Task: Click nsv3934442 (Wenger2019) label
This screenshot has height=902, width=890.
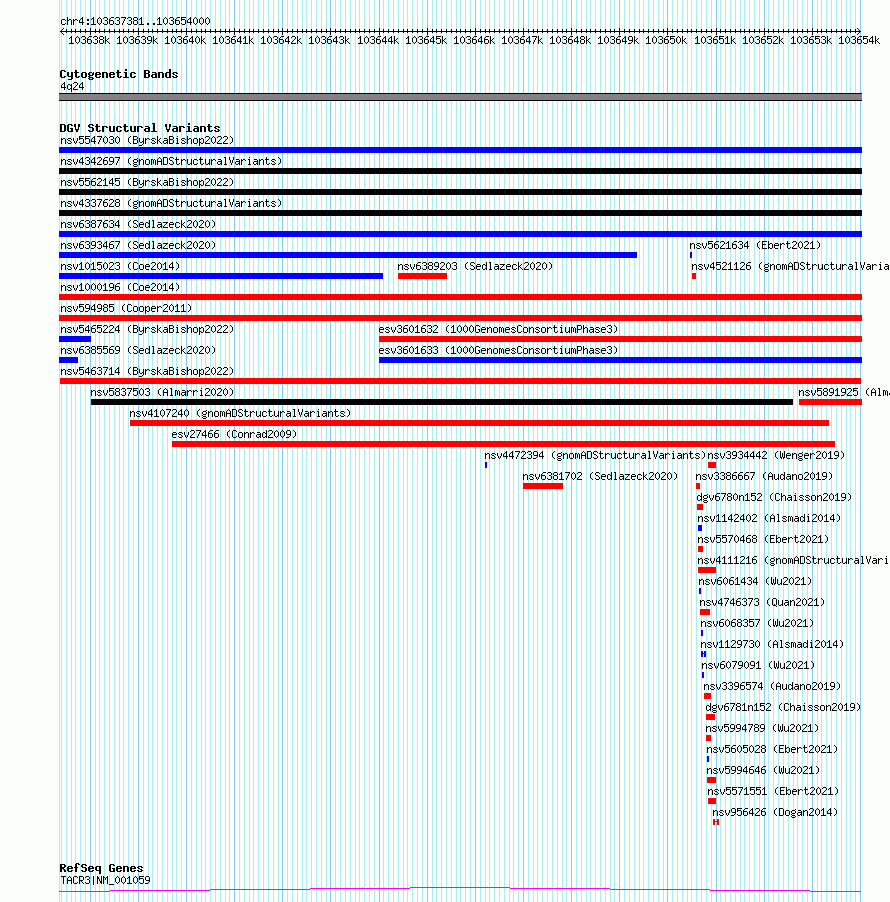Action: coord(776,456)
